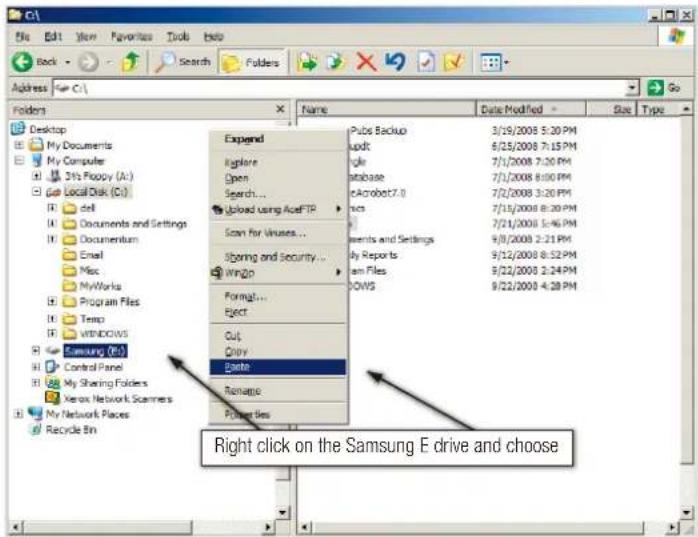Choose Cut in the context menu

click(x=279, y=336)
